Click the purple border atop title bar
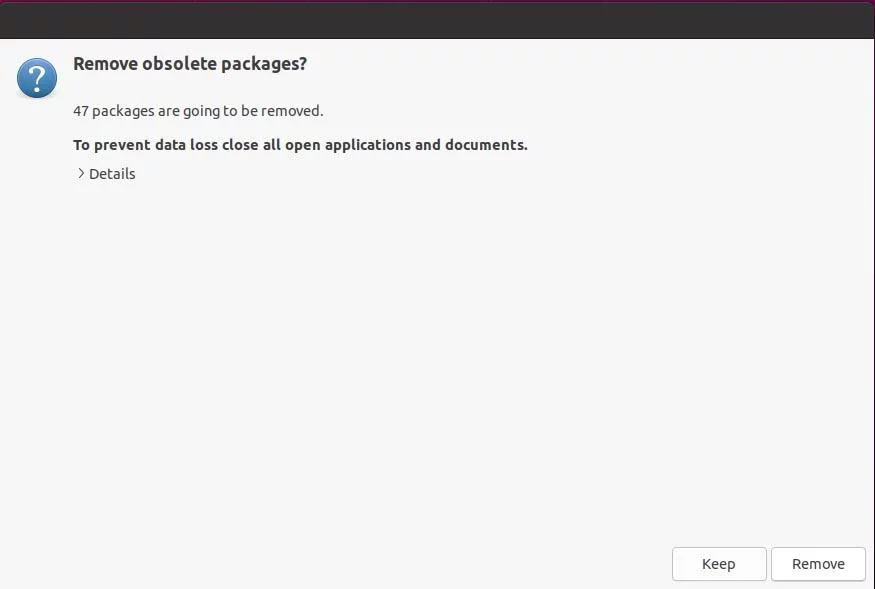Viewport: 875px width, 589px height. click(x=438, y=1)
